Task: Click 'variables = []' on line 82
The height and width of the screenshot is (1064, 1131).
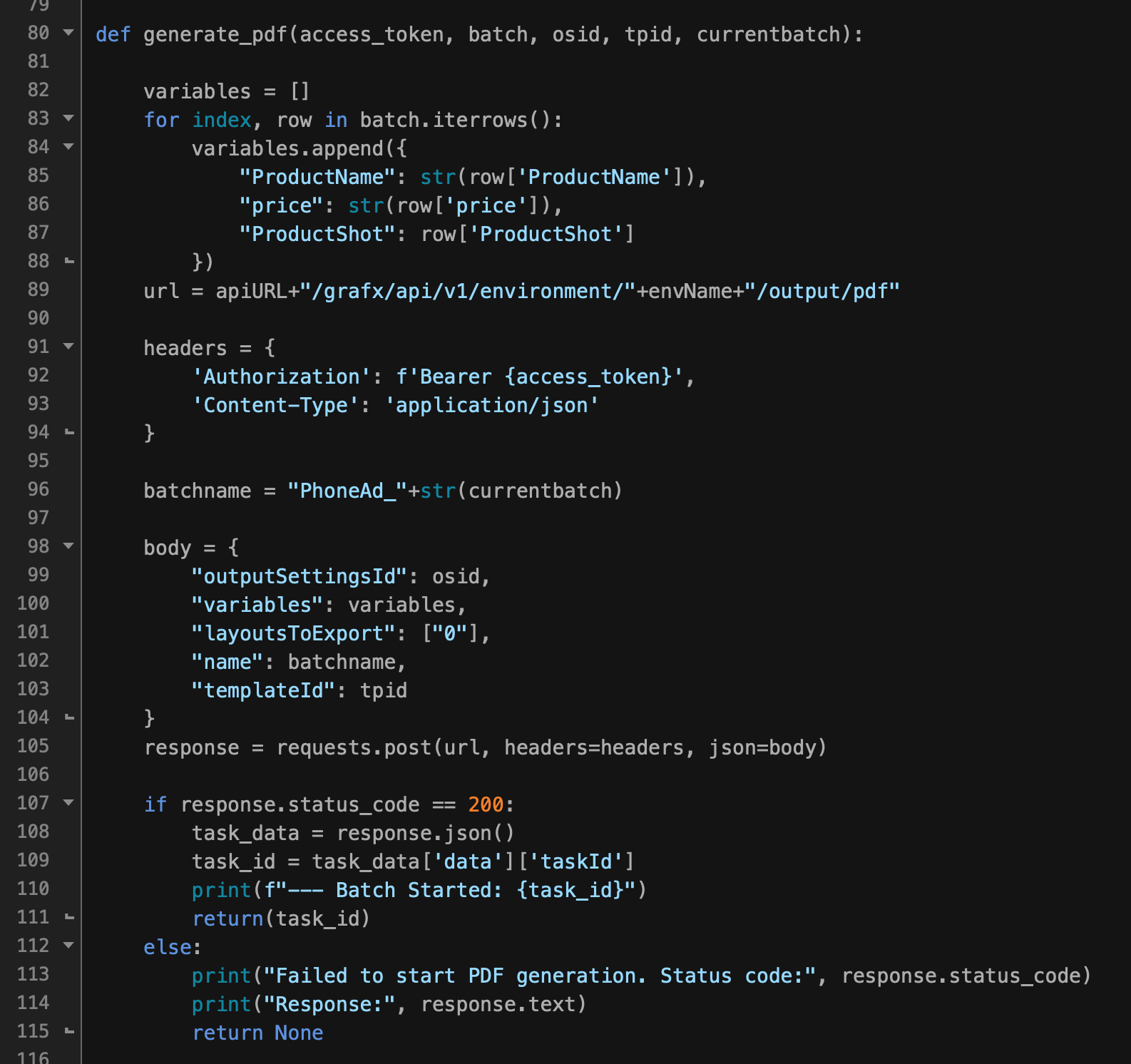Action: coord(227,91)
